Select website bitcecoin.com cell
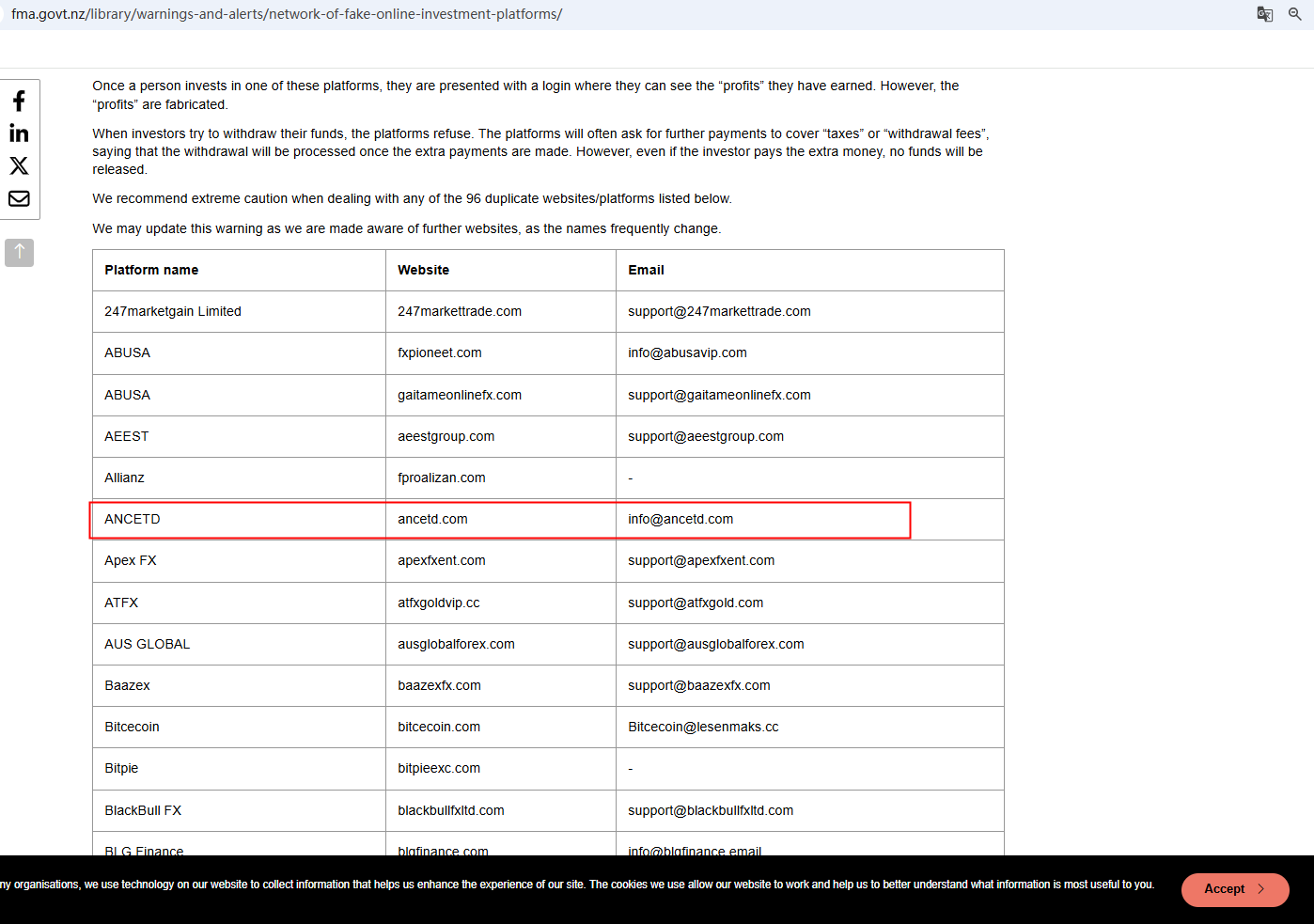 tap(501, 727)
